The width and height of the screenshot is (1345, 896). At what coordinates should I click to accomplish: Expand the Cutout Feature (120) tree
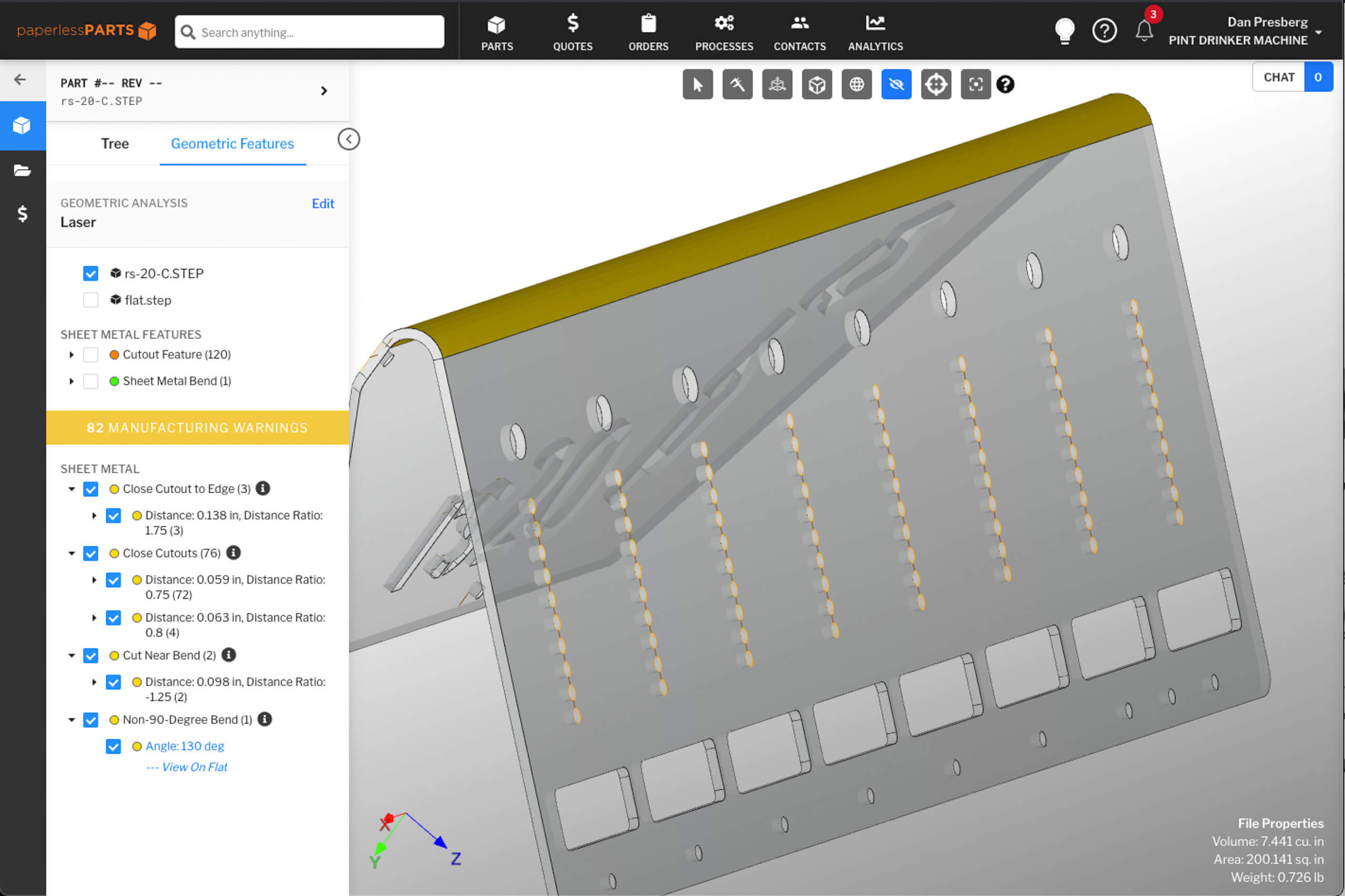[x=72, y=355]
